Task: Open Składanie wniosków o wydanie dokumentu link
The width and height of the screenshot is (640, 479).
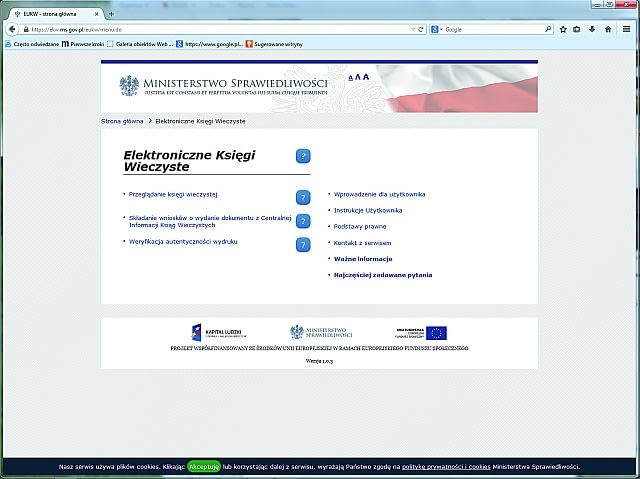Action: pos(210,222)
